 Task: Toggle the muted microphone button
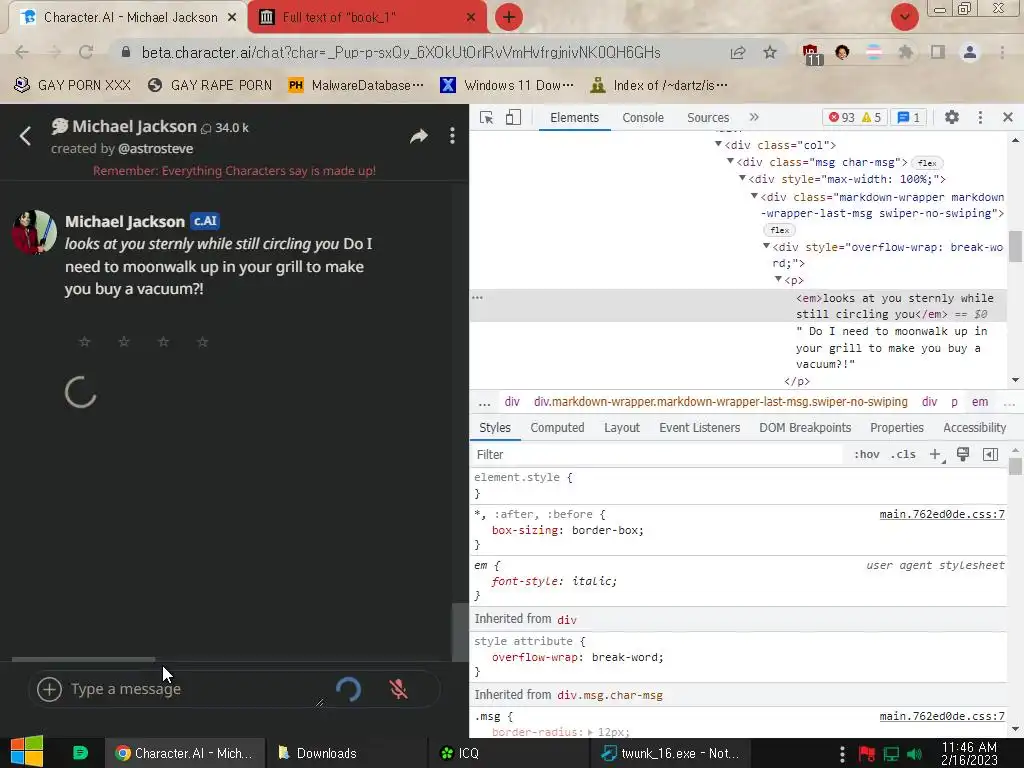coord(398,689)
